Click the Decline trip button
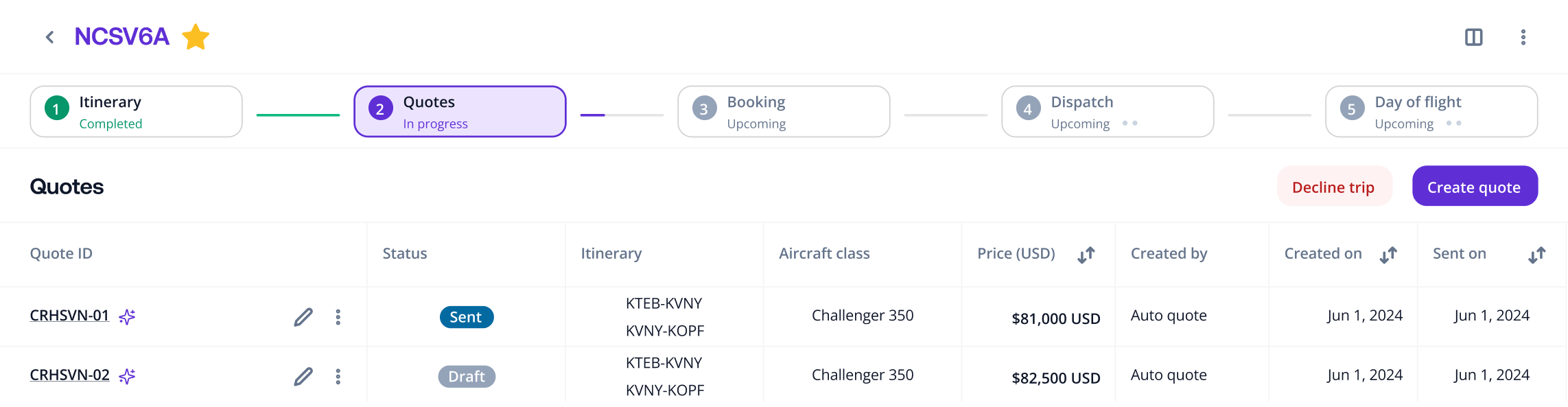1568x407 pixels. click(x=1334, y=186)
